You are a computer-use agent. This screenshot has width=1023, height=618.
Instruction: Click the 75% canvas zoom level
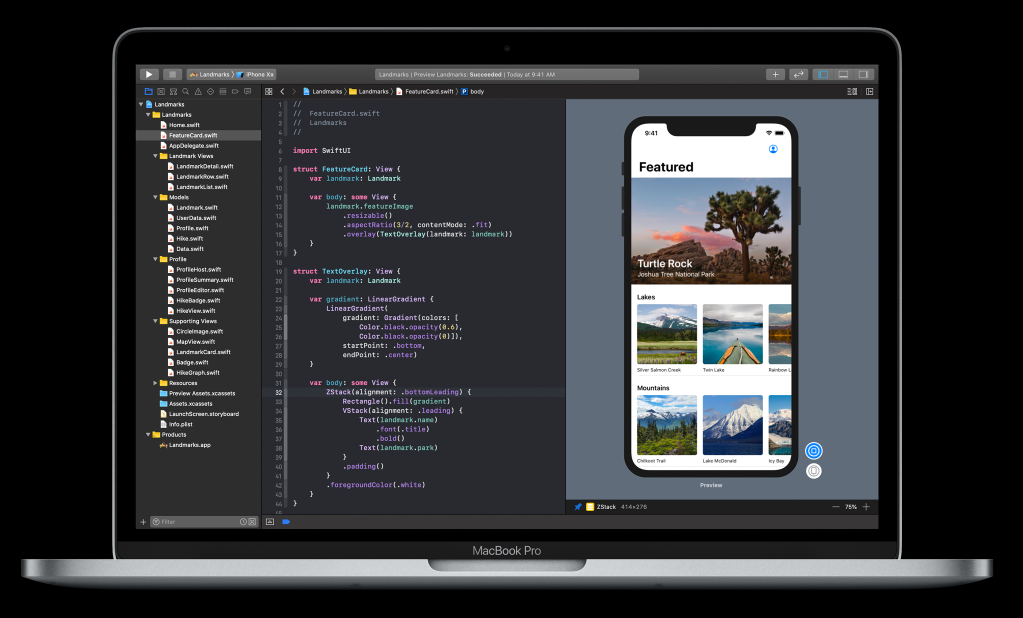(851, 506)
